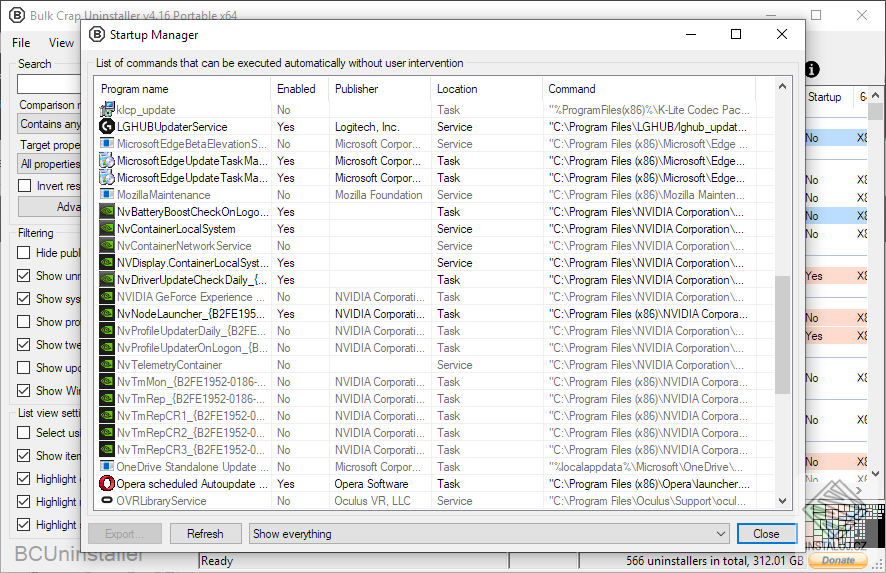Click the Search input field
Screen dimensions: 886x573
point(50,84)
